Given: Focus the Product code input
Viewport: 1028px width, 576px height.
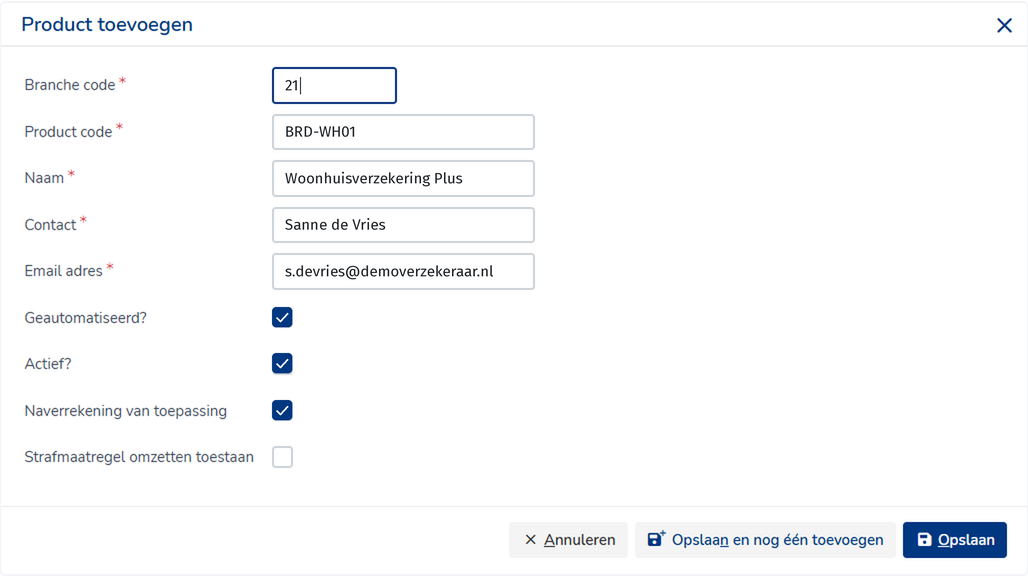Looking at the screenshot, I should pyautogui.click(x=403, y=132).
